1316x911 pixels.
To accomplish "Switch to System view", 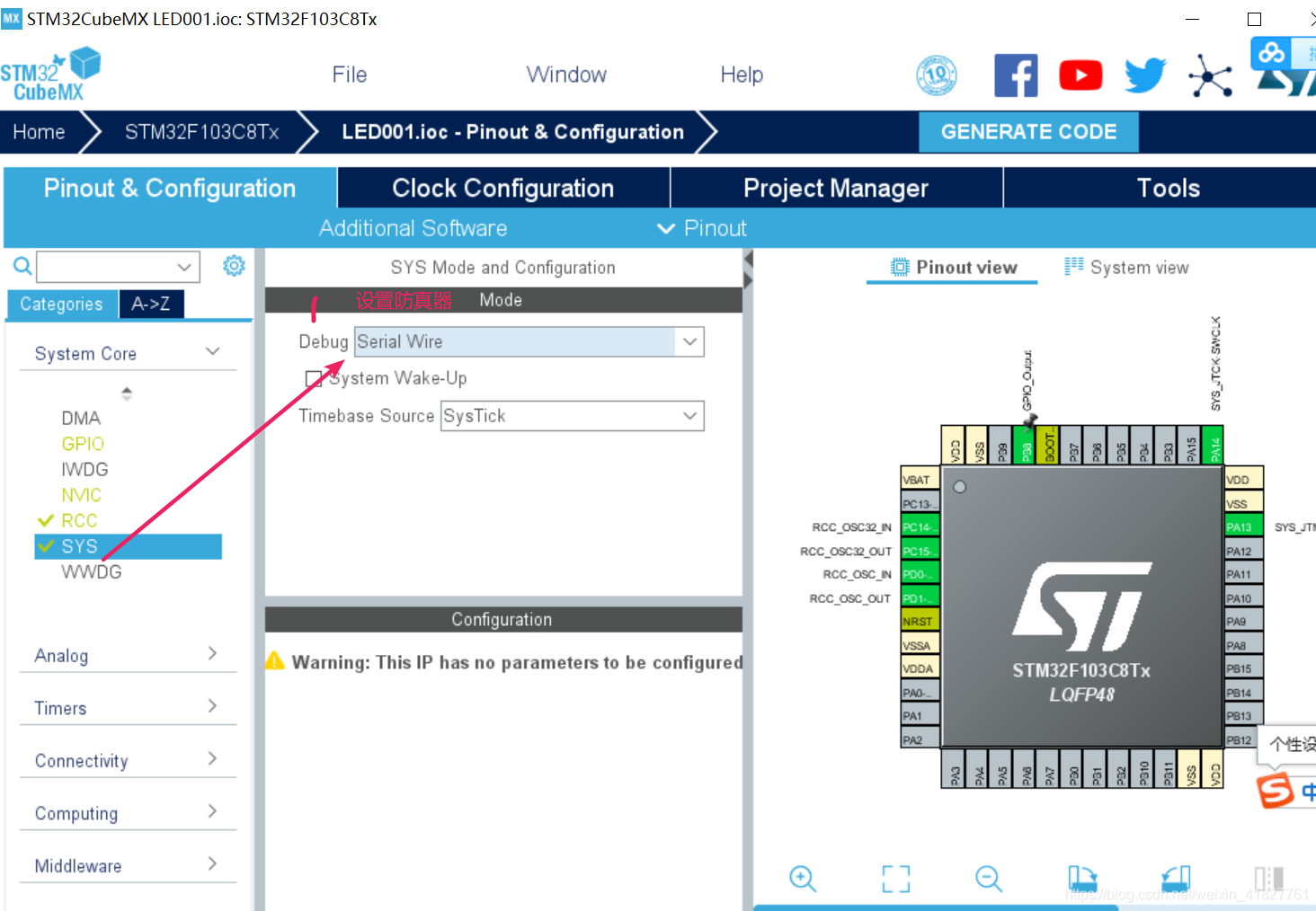I will pos(1127,267).
